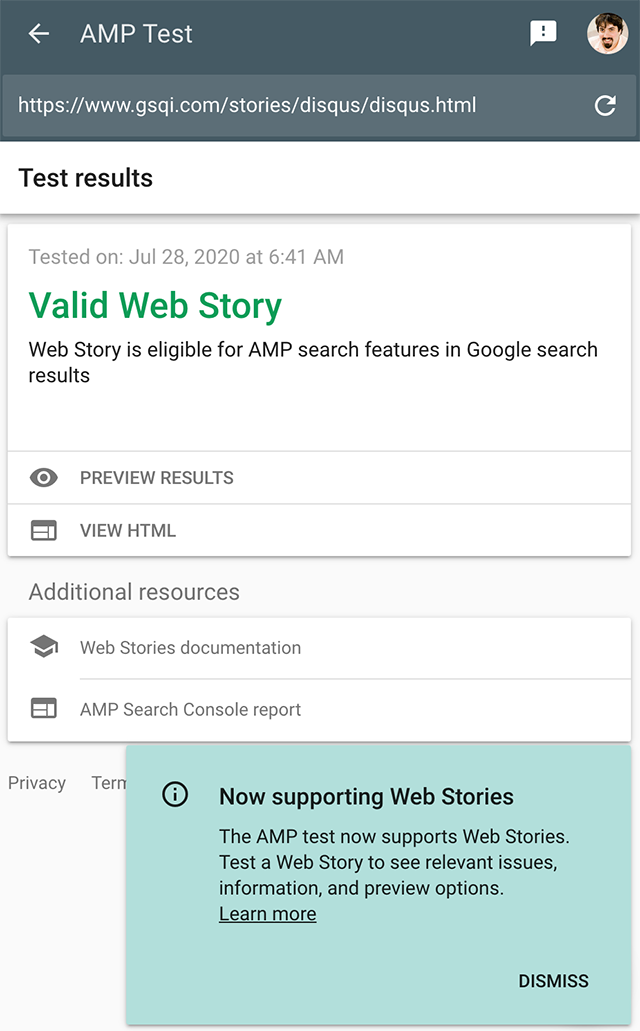
Task: Click the tested URL field
Action: (x=290, y=105)
